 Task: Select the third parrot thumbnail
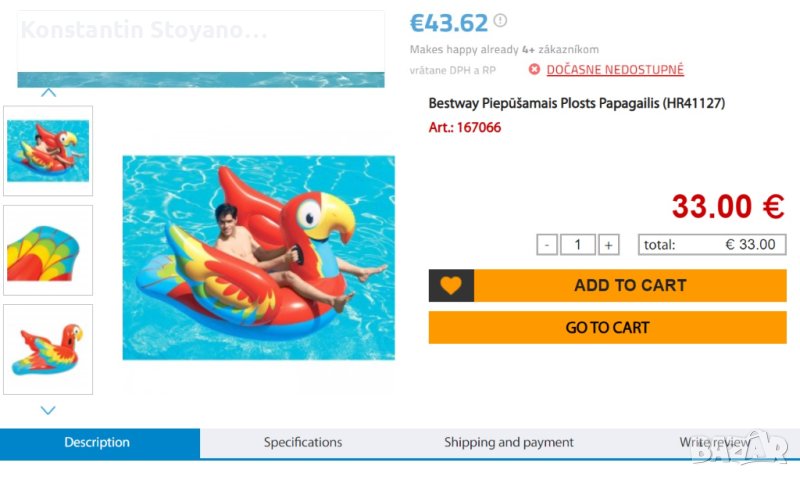click(x=48, y=349)
